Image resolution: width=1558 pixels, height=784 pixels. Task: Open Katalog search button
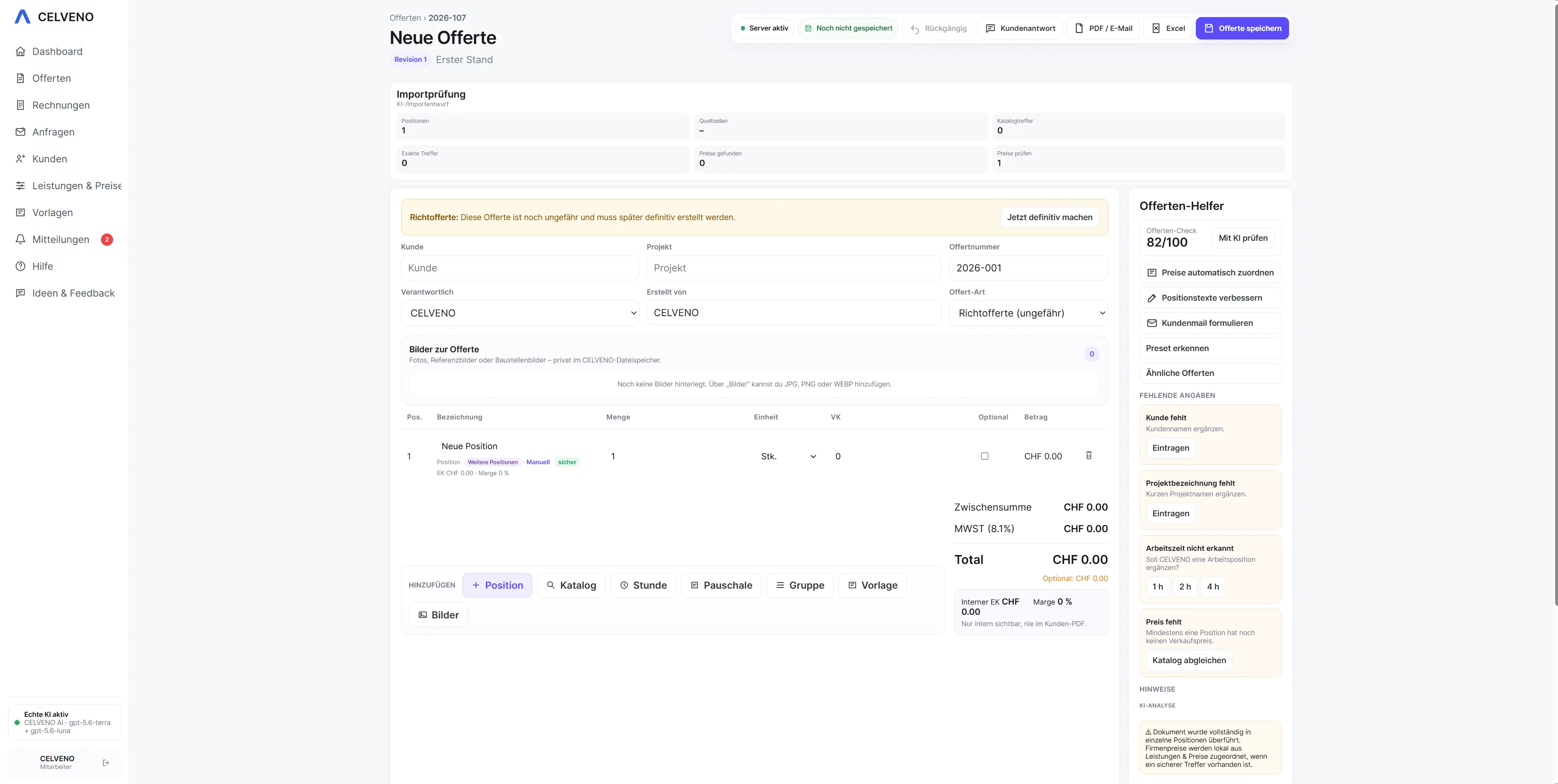(571, 585)
